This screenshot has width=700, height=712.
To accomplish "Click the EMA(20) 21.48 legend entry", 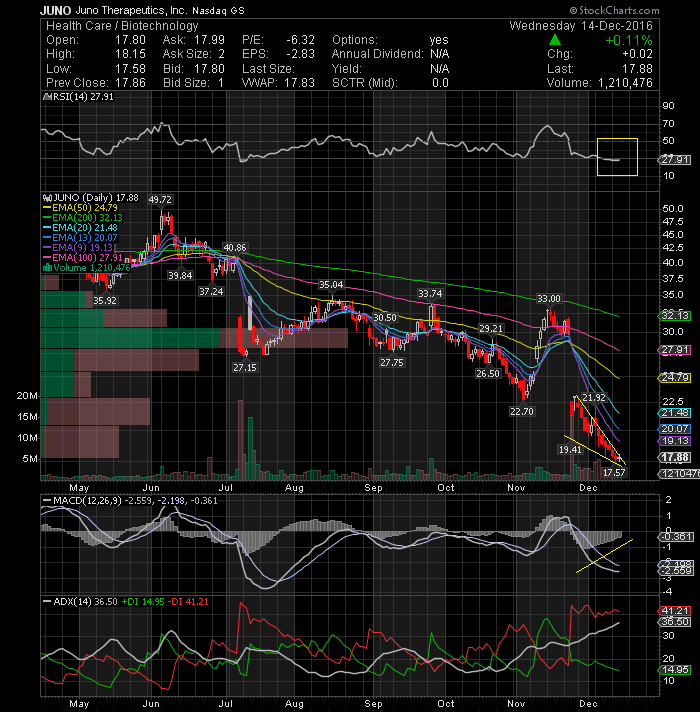I will pos(80,228).
